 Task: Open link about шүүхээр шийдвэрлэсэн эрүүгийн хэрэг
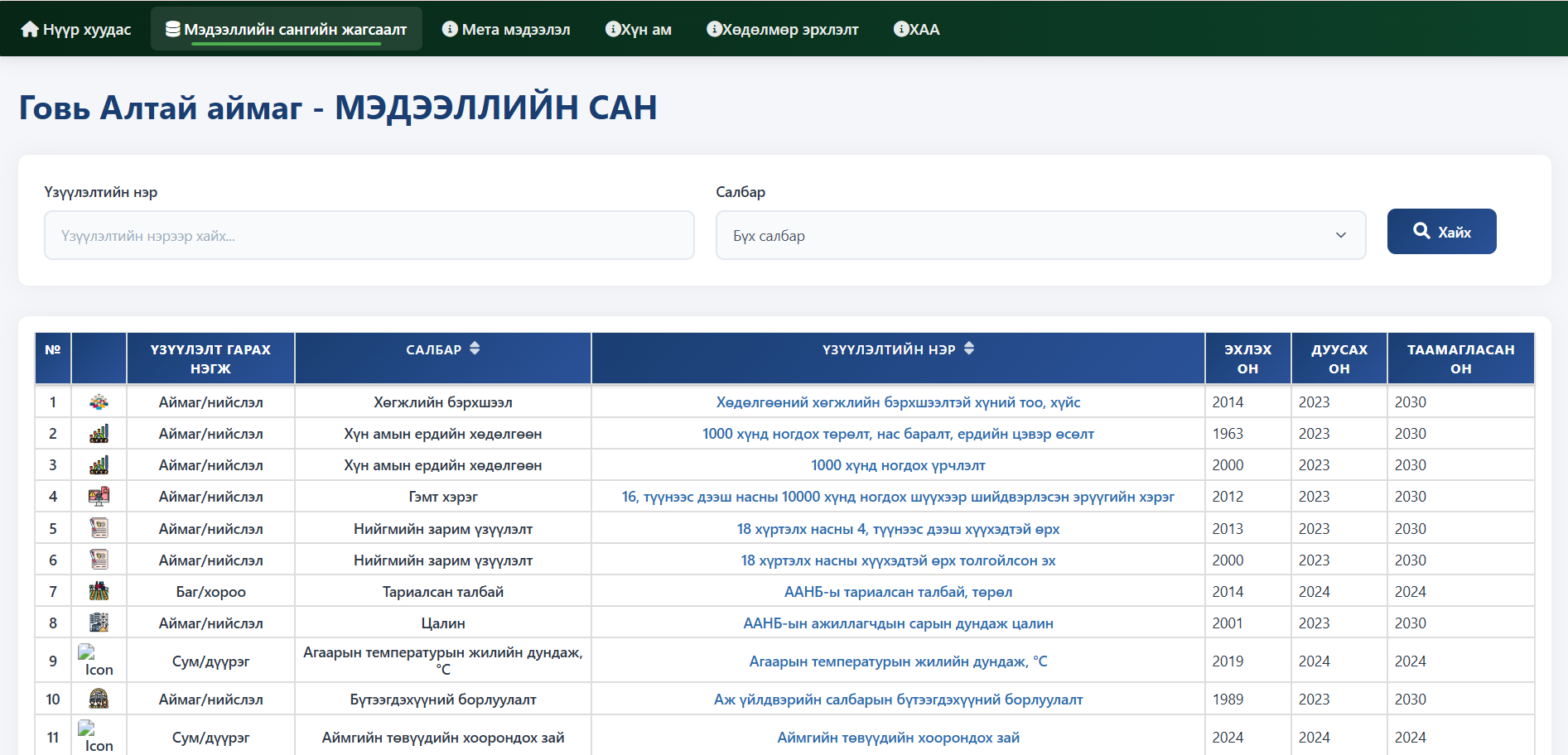[898, 497]
